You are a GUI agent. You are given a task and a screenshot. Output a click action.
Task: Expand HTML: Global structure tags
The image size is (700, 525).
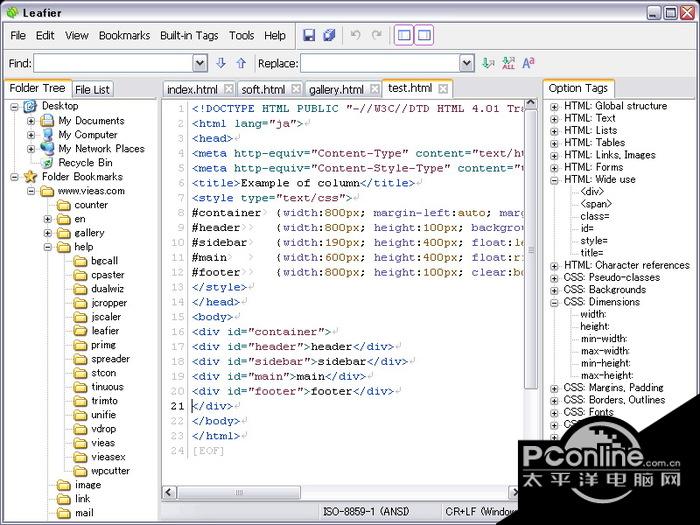click(x=554, y=107)
